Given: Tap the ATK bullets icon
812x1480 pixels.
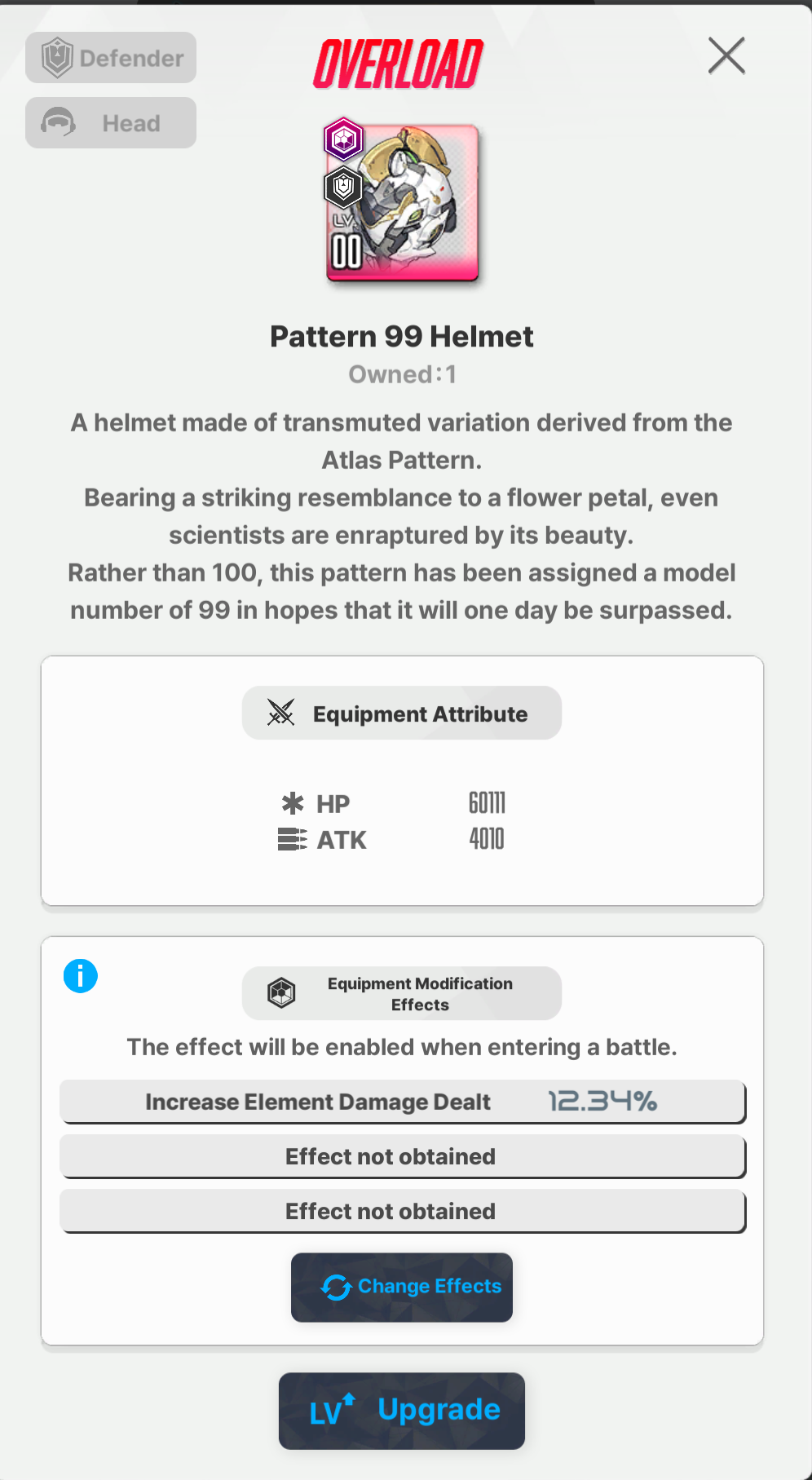Looking at the screenshot, I should tap(293, 839).
